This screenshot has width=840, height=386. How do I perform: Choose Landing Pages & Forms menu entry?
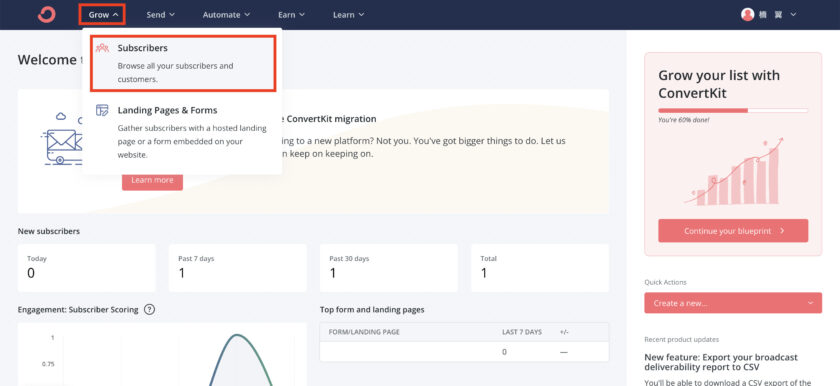click(x=182, y=132)
